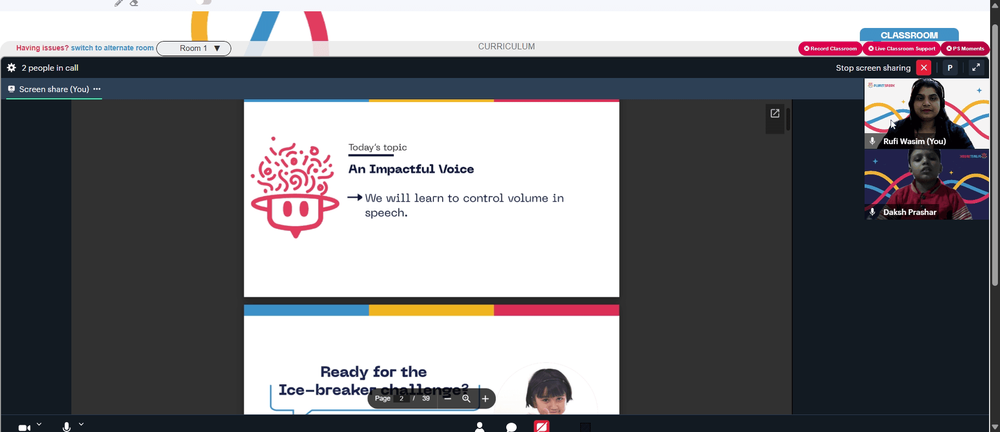This screenshot has width=1000, height=432.
Task: Select the eraser tool at top
Action: (134, 3)
